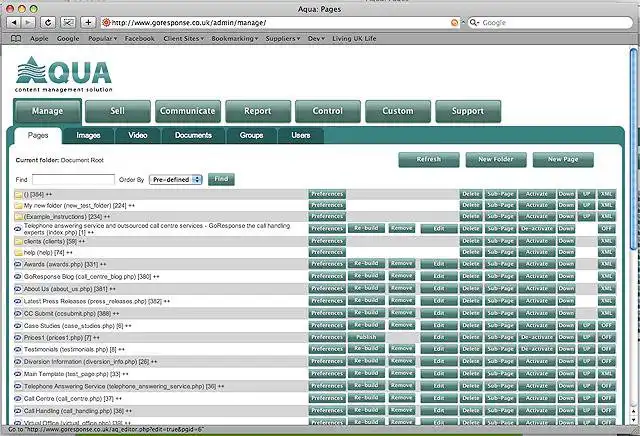Open the Dev bookmarks dropdown
This screenshot has height=436, width=640.
(x=316, y=38)
